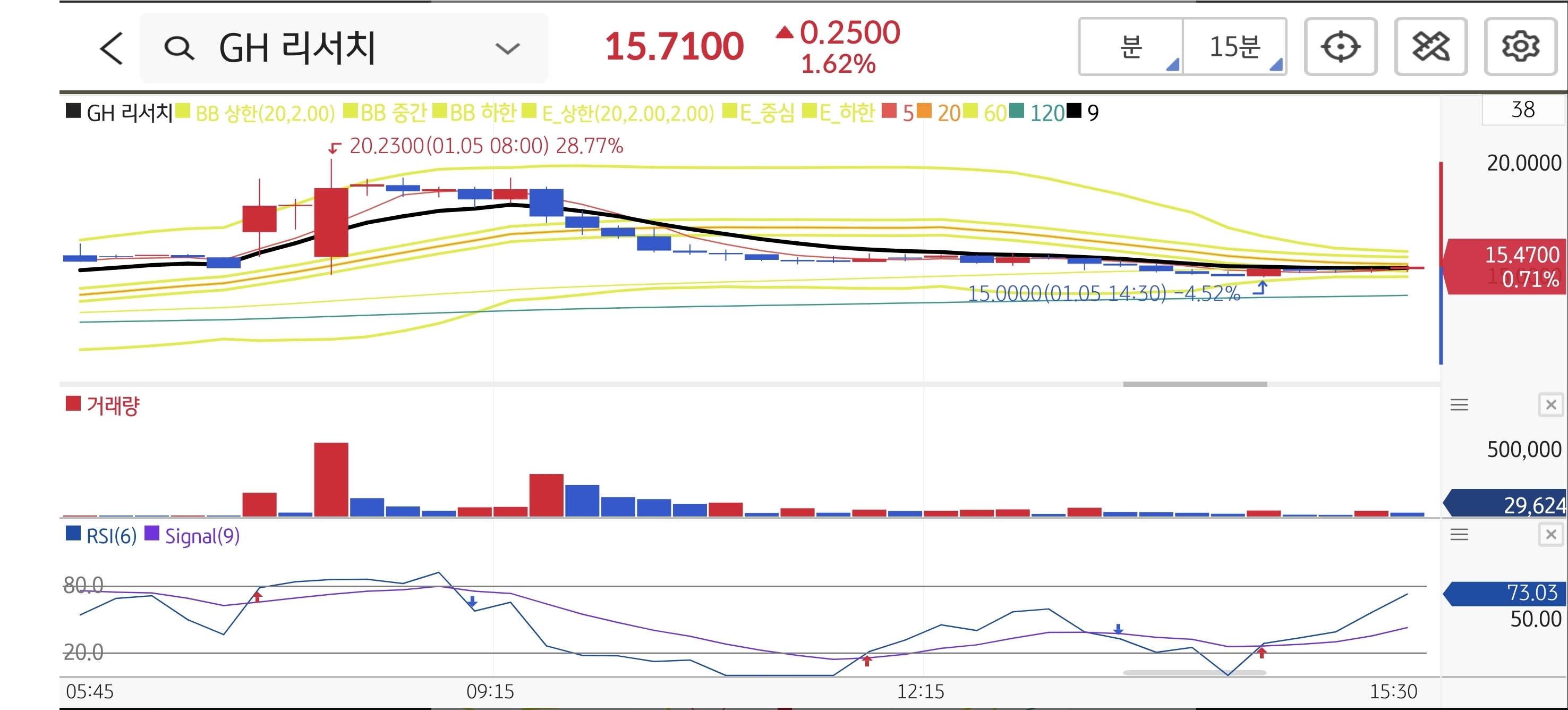This screenshot has width=1568, height=710.
Task: Select the RSI(6) indicator label
Action: [112, 536]
